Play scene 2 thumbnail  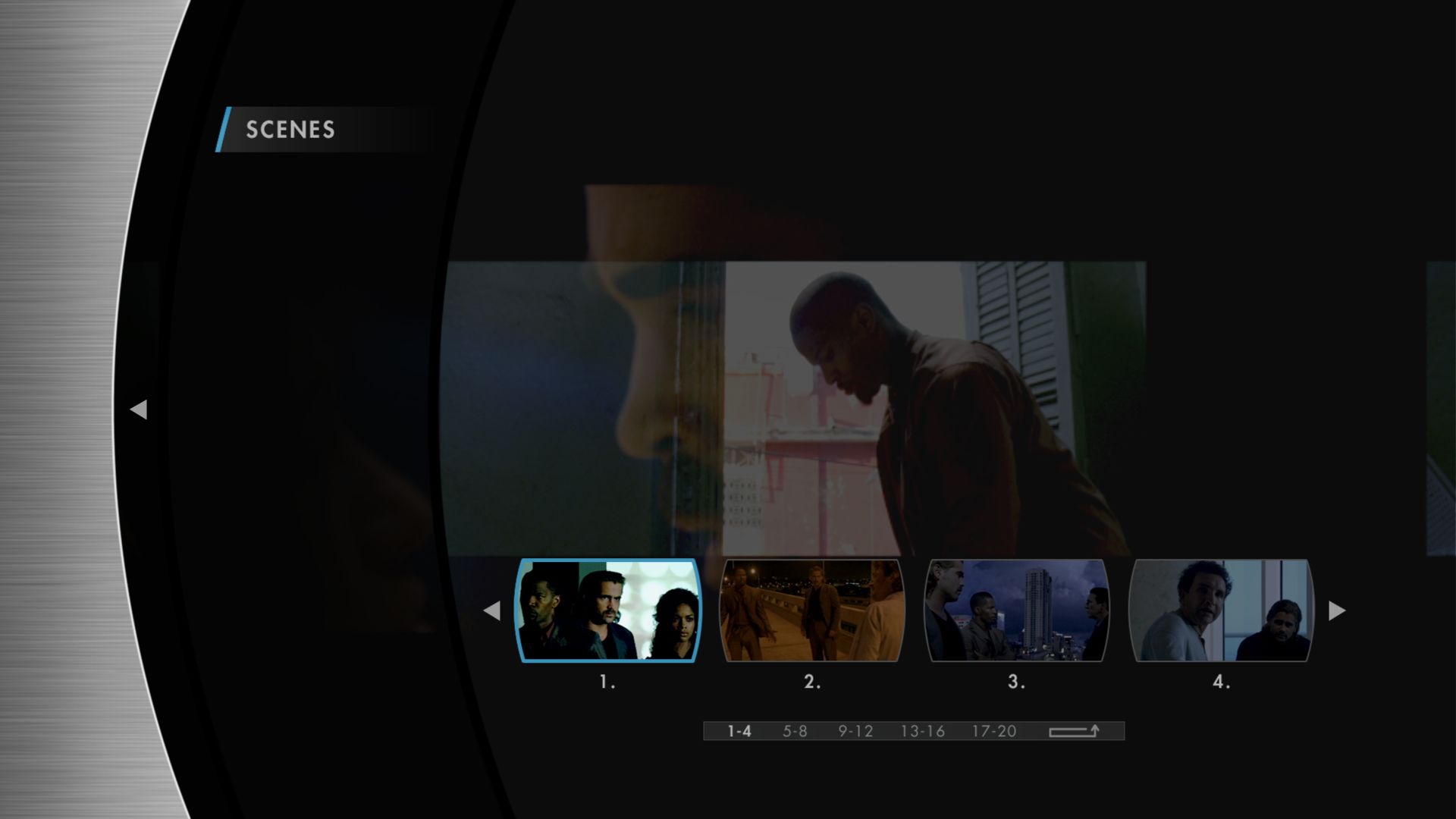(812, 610)
